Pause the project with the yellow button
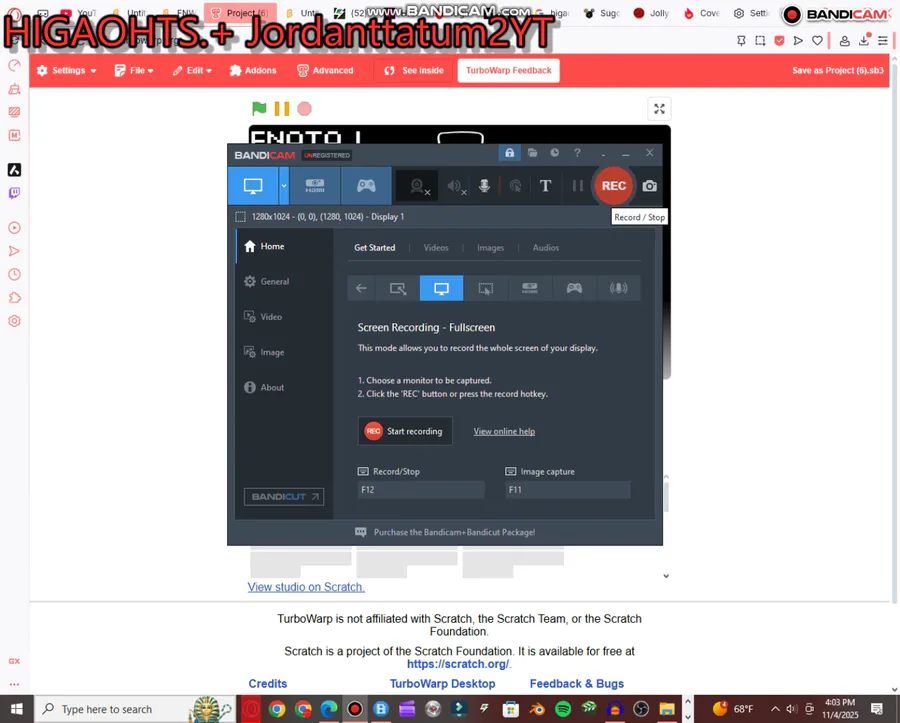Viewport: 900px width, 723px height. tap(282, 108)
